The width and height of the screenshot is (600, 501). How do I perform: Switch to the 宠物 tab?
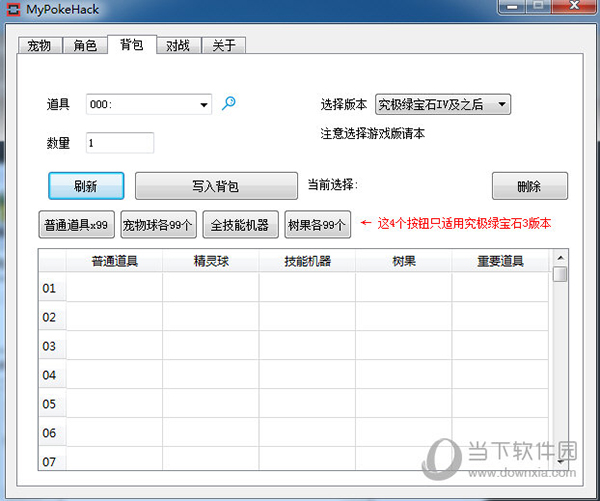(39, 46)
